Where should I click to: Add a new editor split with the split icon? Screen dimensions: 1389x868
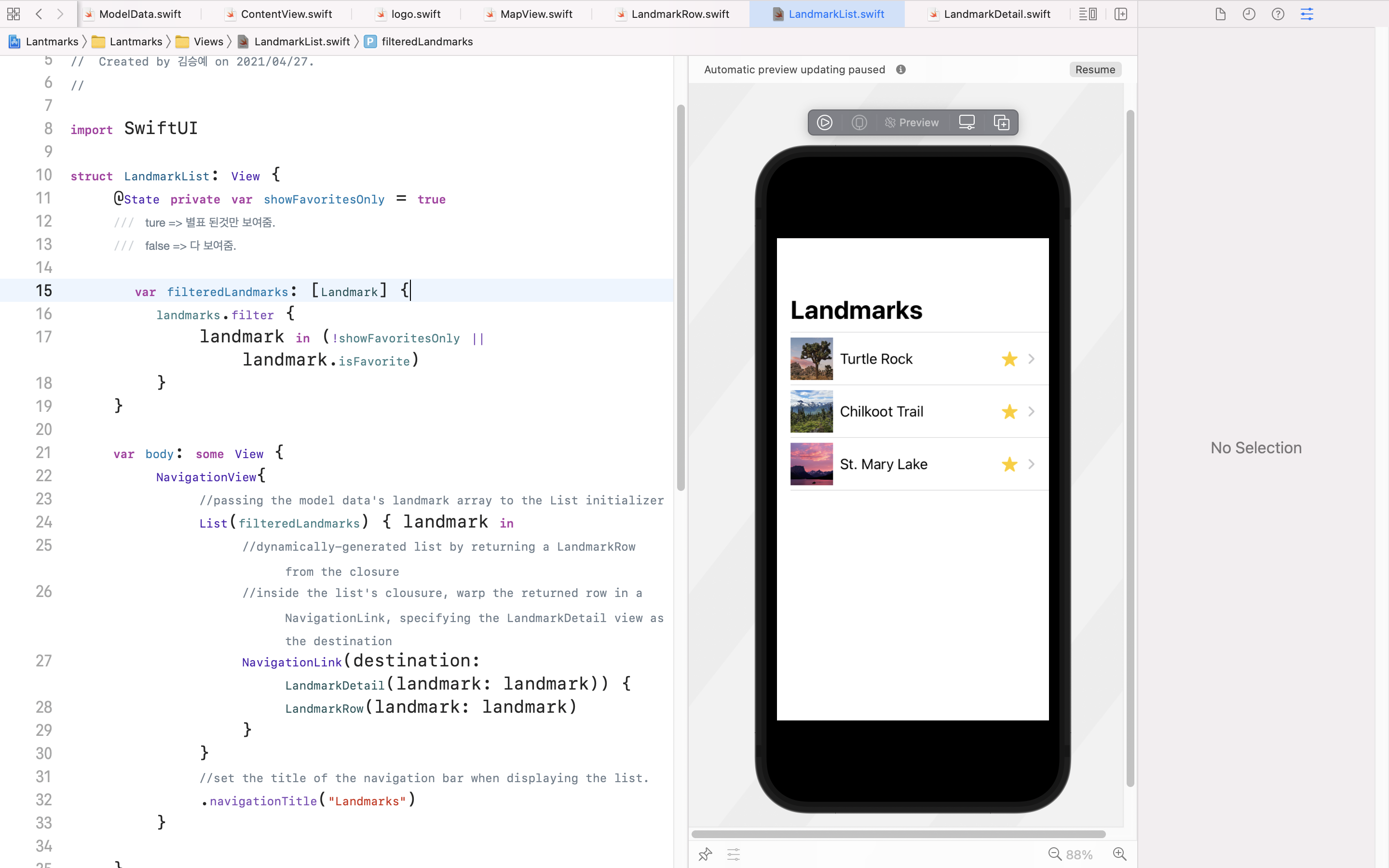[1121, 13]
